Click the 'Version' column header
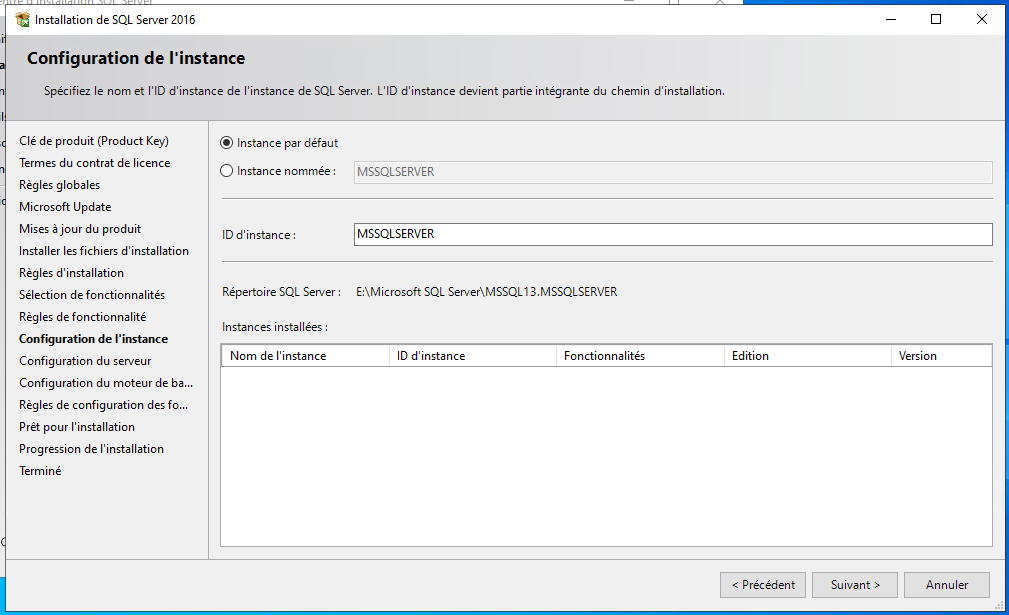 pyautogui.click(x=941, y=356)
